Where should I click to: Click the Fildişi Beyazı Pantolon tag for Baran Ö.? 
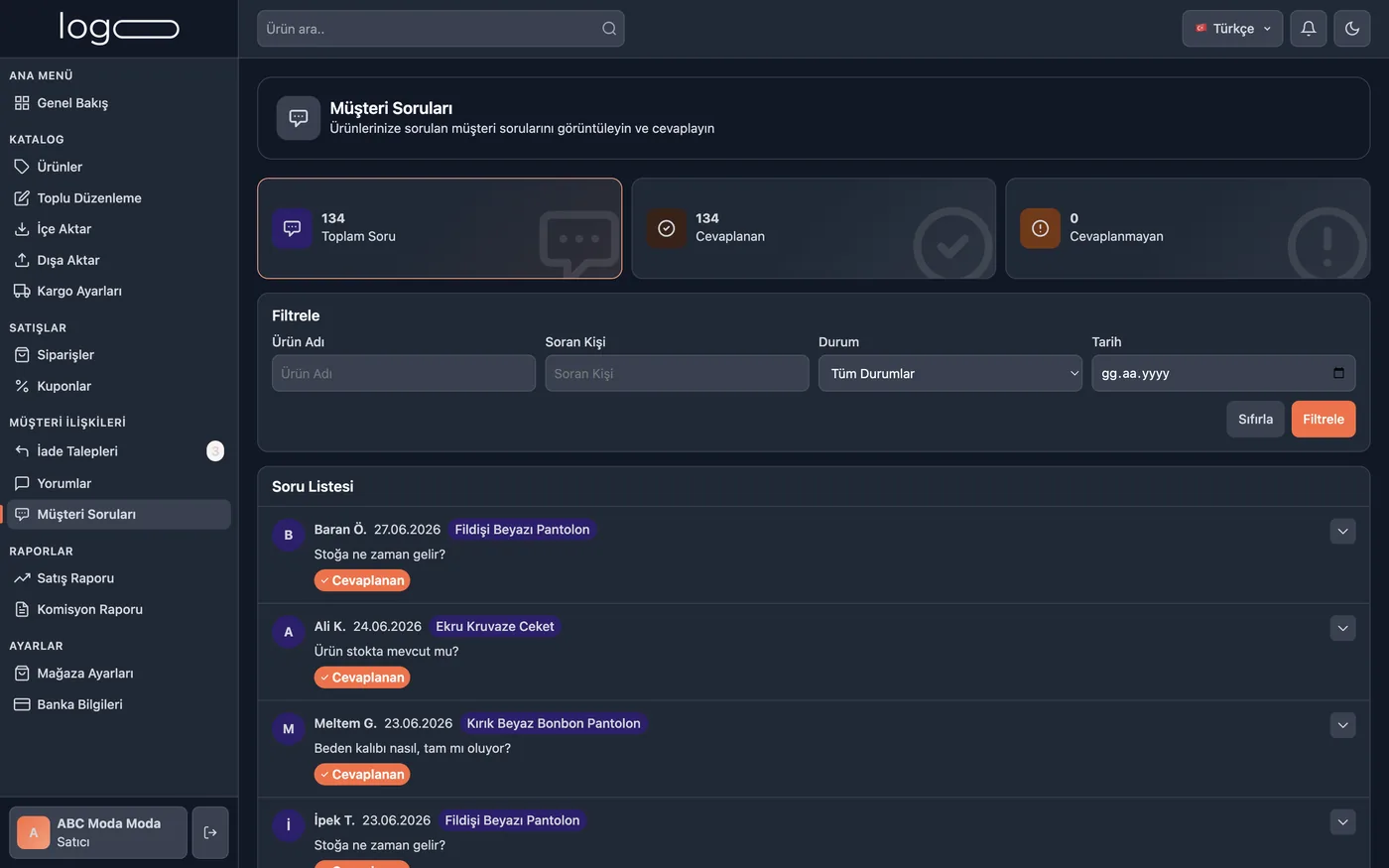522,530
